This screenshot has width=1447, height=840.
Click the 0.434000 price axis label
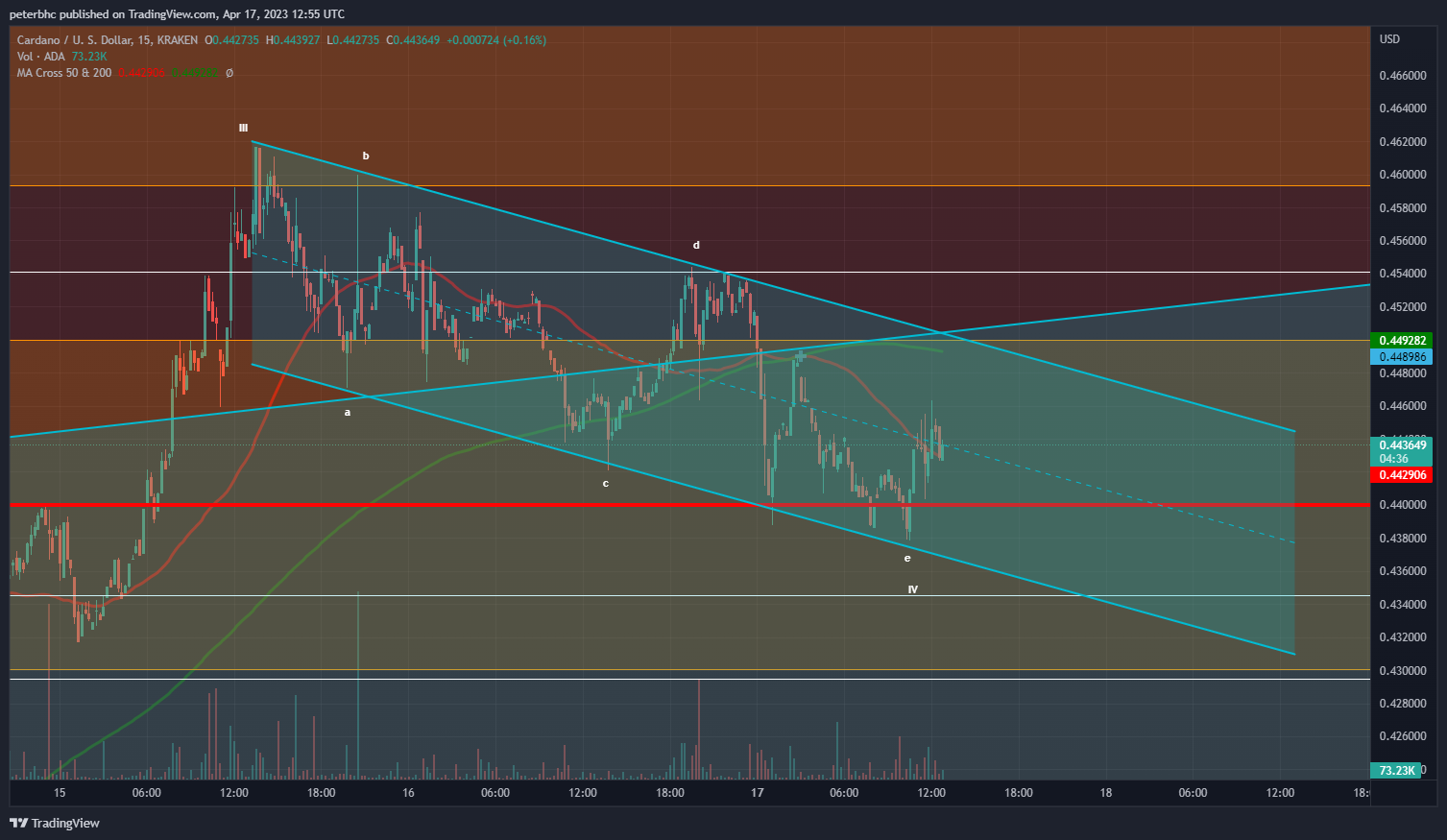(x=1403, y=605)
